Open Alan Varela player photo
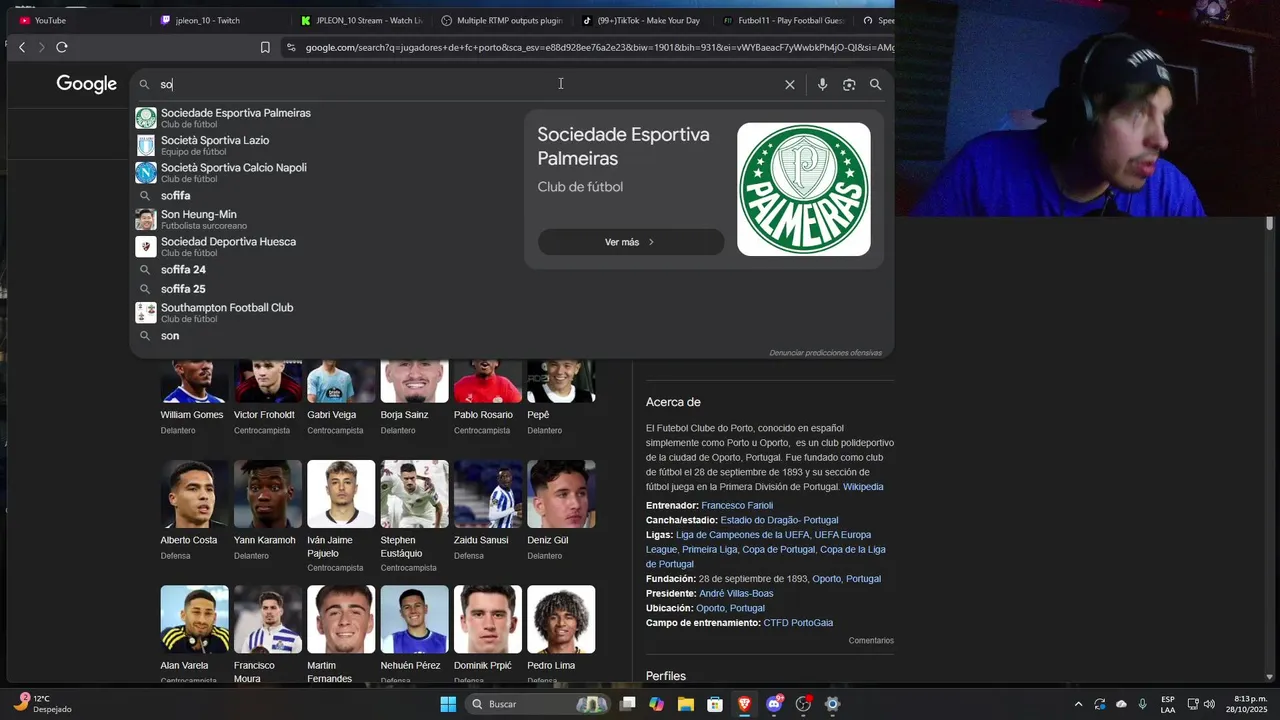 [x=194, y=619]
